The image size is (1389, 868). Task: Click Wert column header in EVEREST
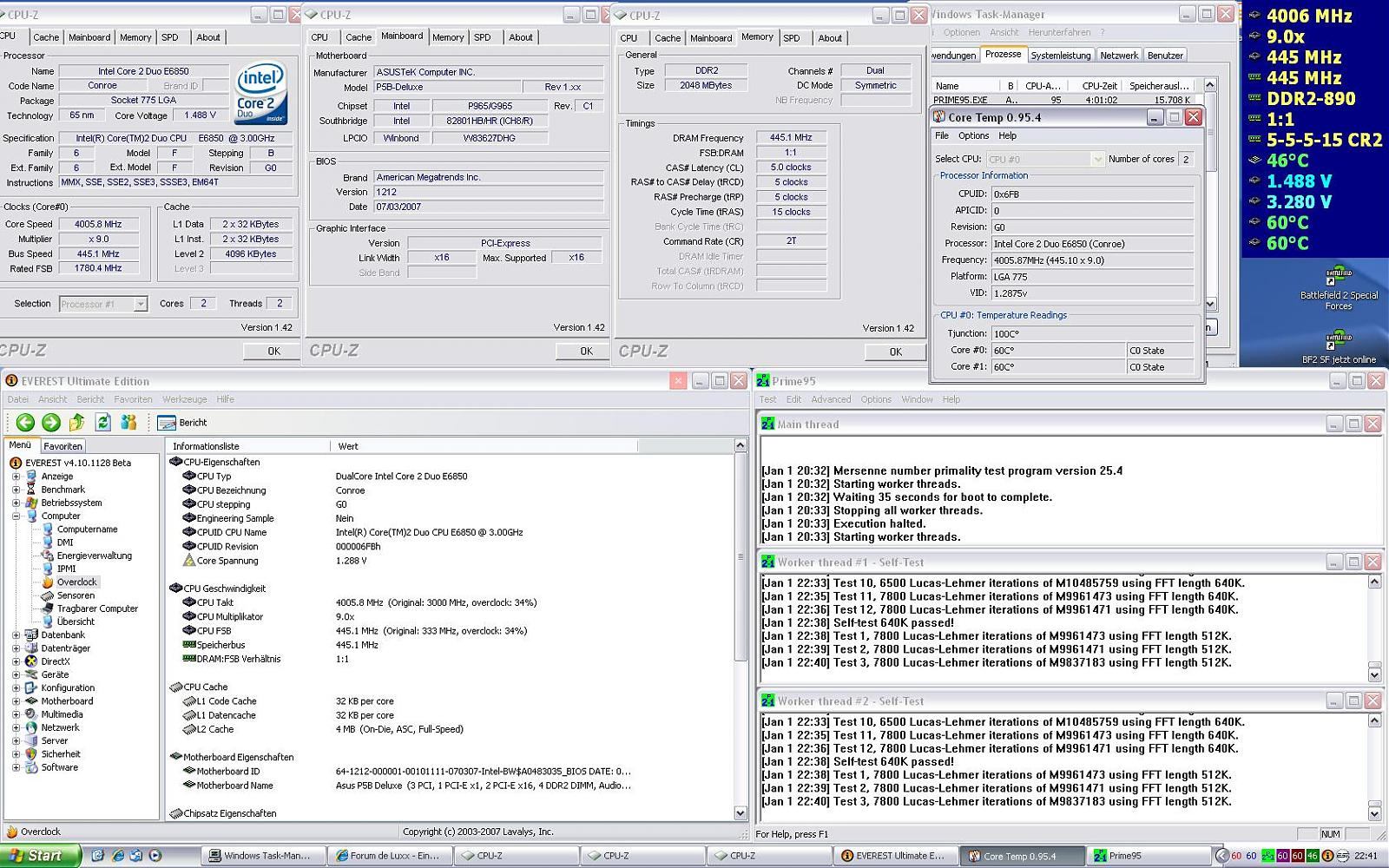pyautogui.click(x=484, y=446)
